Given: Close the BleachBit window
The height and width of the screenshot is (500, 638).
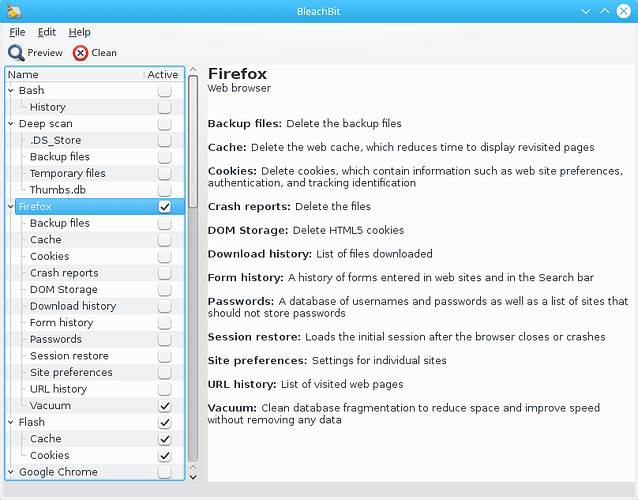Looking at the screenshot, I should pos(625,11).
